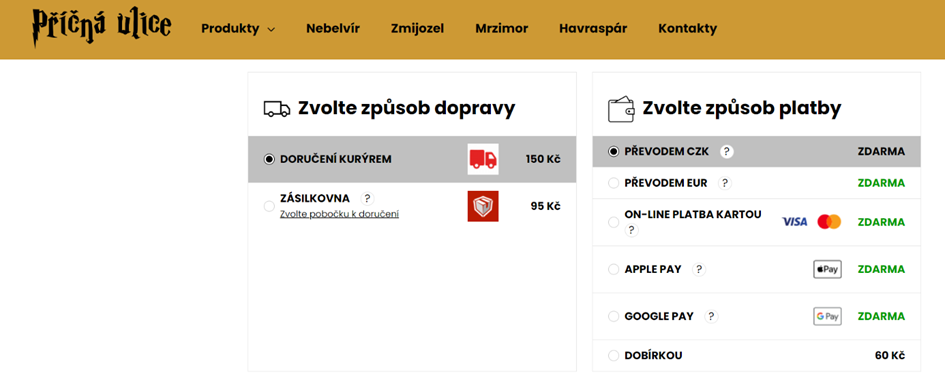This screenshot has height=383, width=945.
Task: Open Mrzimor menu item
Action: tap(501, 28)
